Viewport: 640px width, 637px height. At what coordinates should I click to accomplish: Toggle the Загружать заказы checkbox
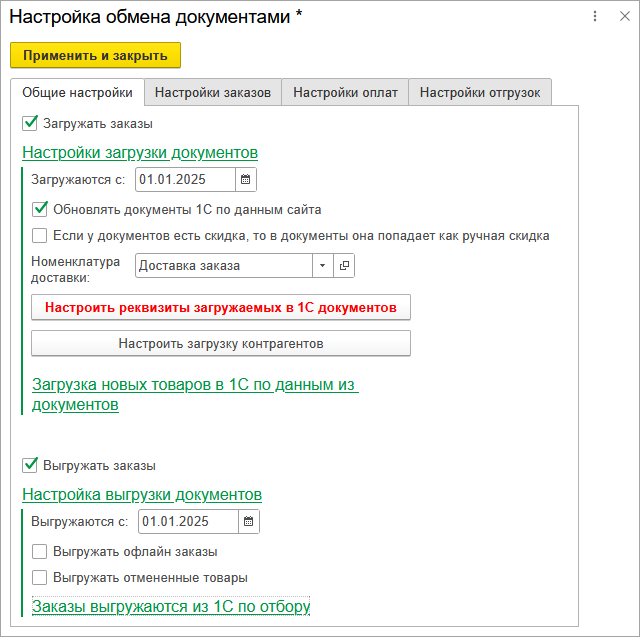(x=30, y=124)
